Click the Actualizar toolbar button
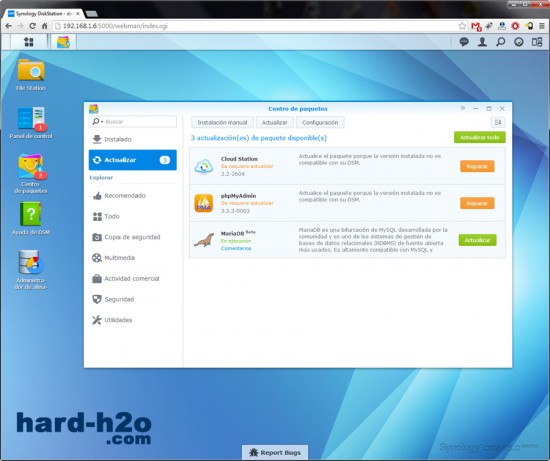550x461 pixels. tap(275, 122)
